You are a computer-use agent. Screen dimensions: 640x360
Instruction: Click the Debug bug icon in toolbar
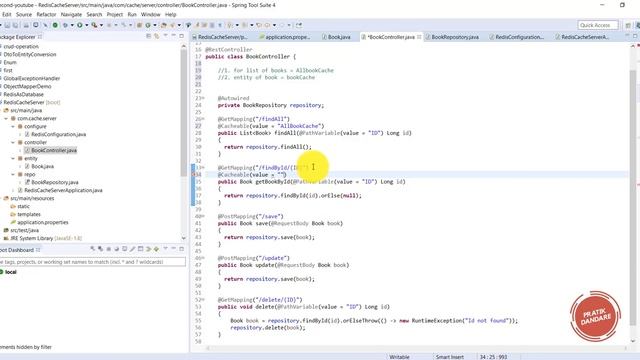65,25
